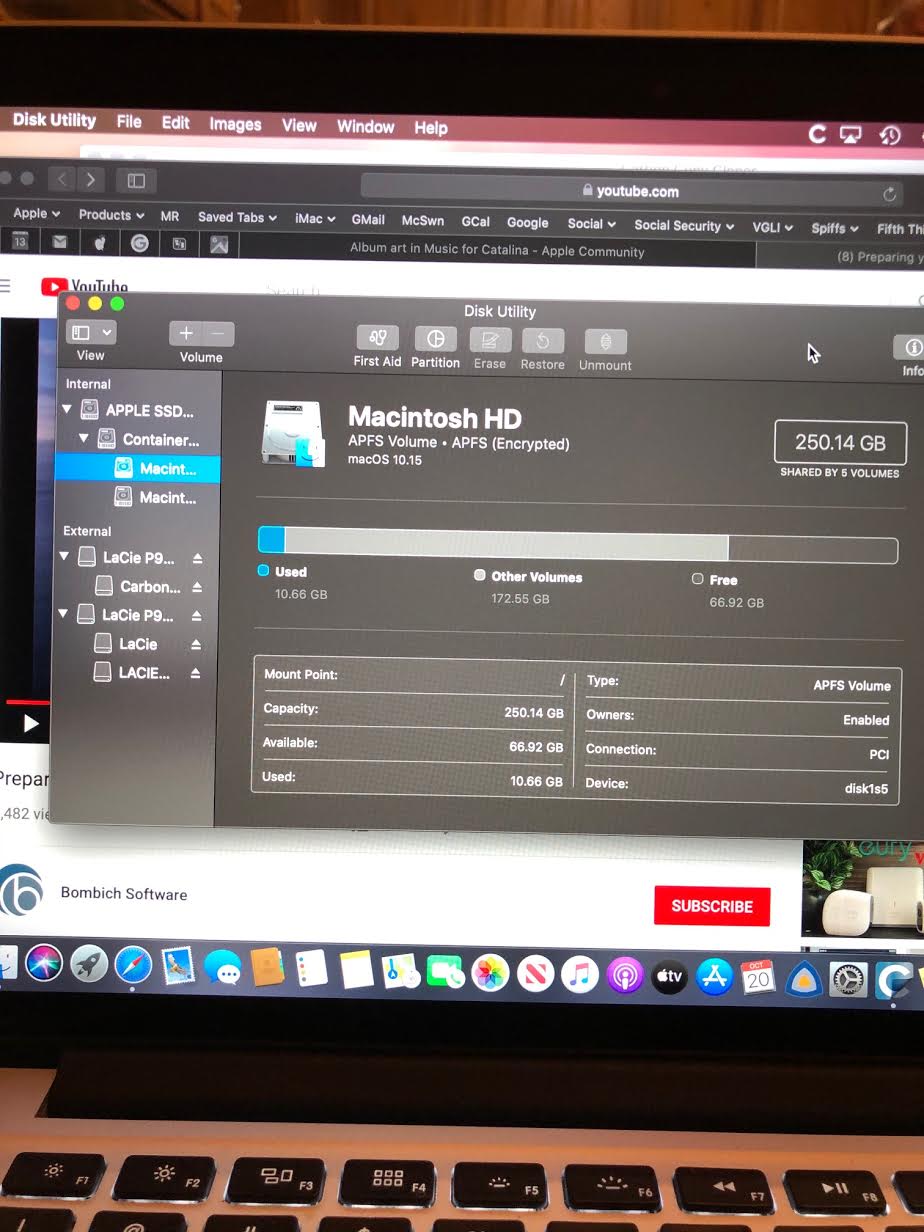Eject the LaCie volume

click(197, 645)
